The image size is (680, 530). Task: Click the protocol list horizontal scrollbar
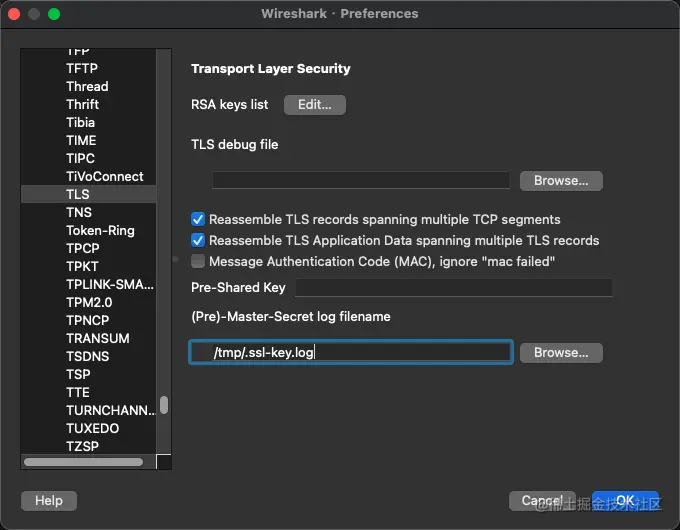click(x=84, y=462)
